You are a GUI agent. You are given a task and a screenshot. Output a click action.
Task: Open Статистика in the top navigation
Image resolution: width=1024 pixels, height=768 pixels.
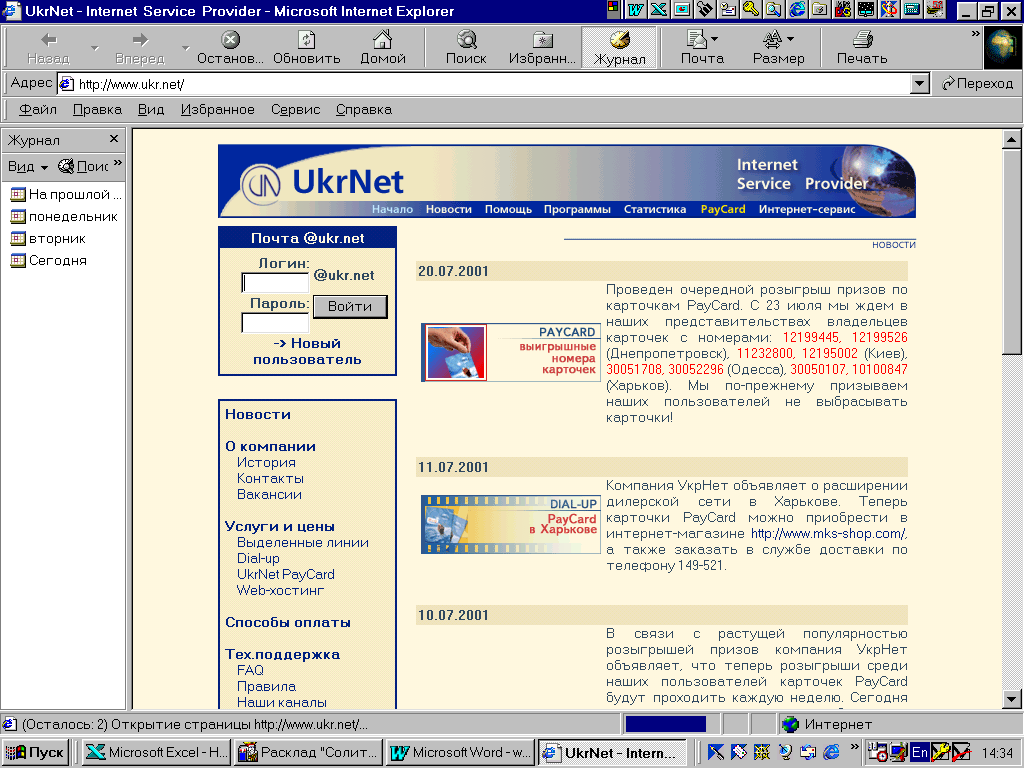pos(654,209)
